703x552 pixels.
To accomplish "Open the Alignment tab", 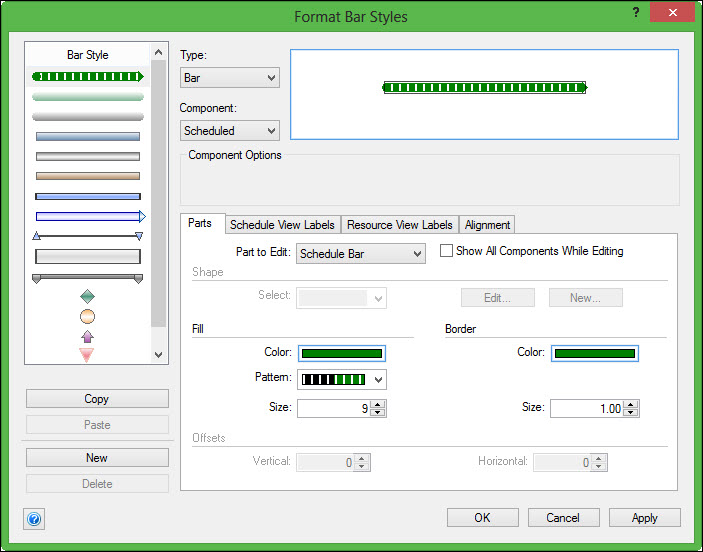I will click(488, 225).
